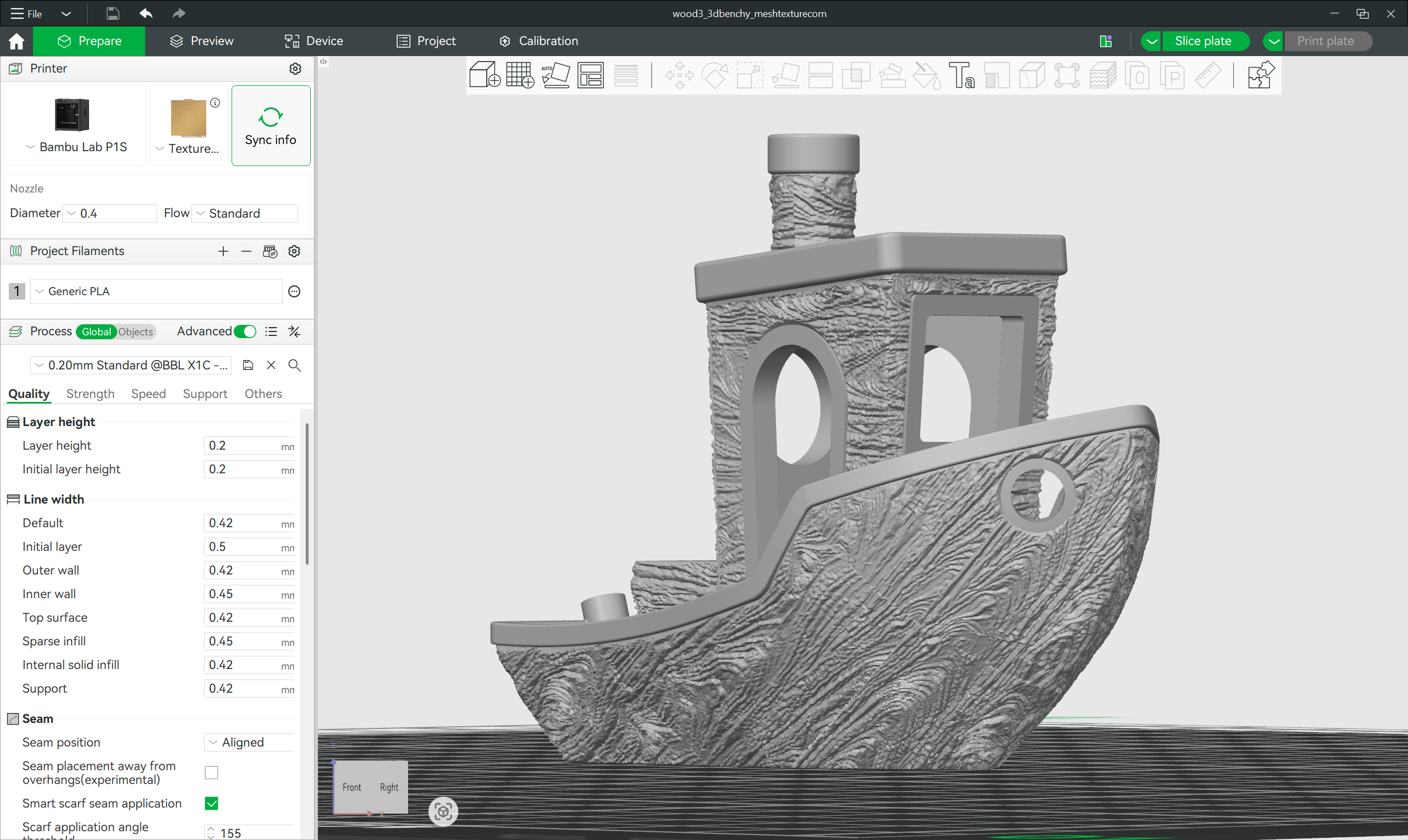1408x840 pixels.
Task: Open the File menu dropdown arrow
Action: tap(65, 13)
